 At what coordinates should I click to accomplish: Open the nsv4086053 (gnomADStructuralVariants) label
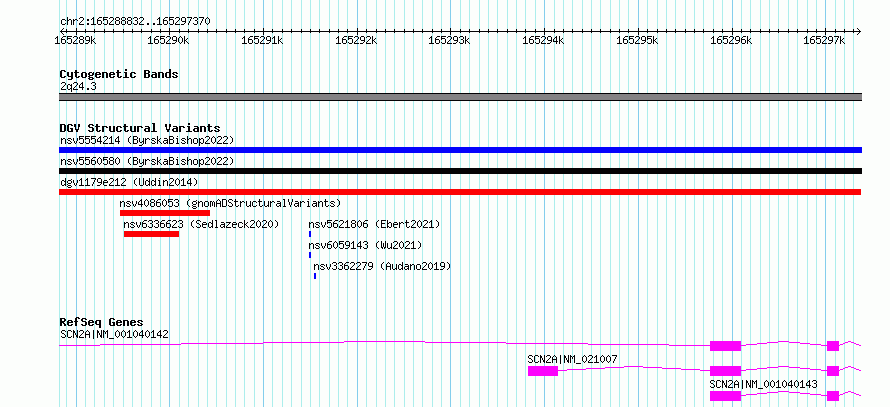coord(230,203)
